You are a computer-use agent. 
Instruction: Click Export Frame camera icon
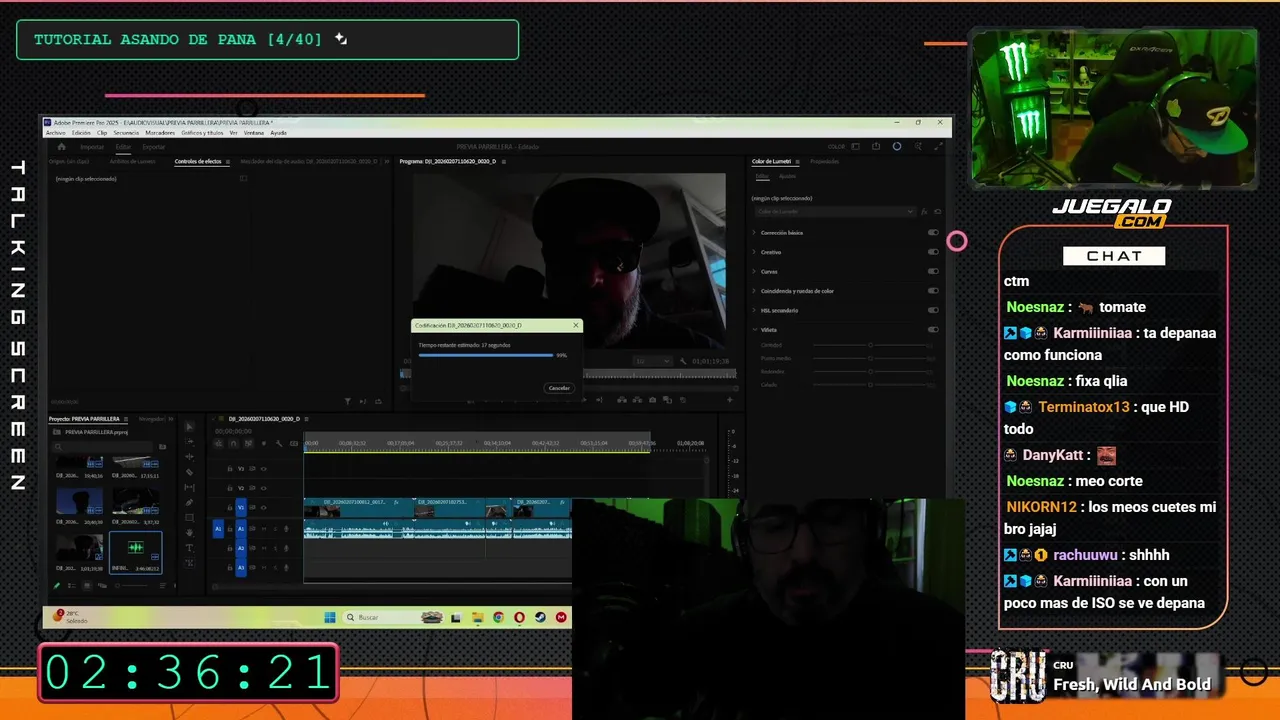pos(653,400)
